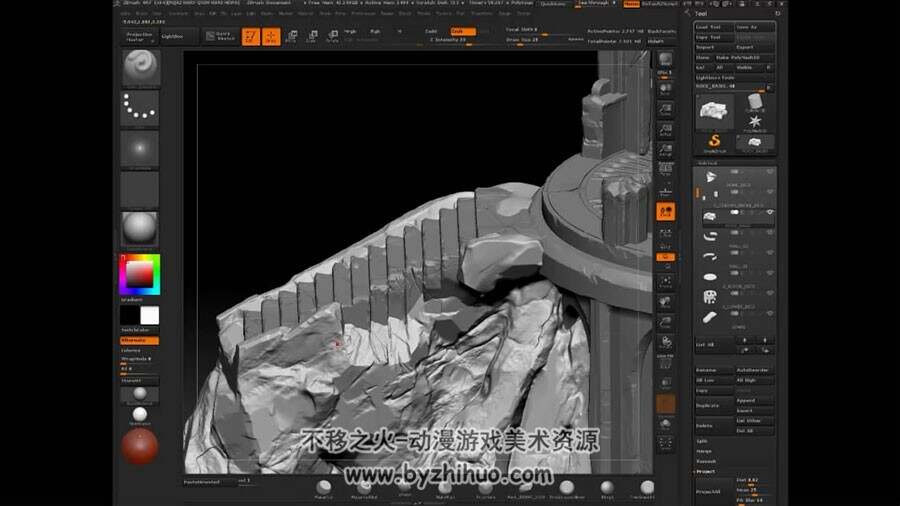Click the white color swatch
Screen dimensions: 900x506
pos(150,315)
